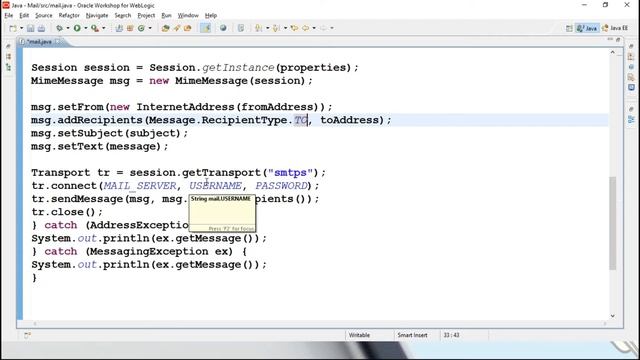
Task: Click the Print toolbar icon
Action: point(41,28)
